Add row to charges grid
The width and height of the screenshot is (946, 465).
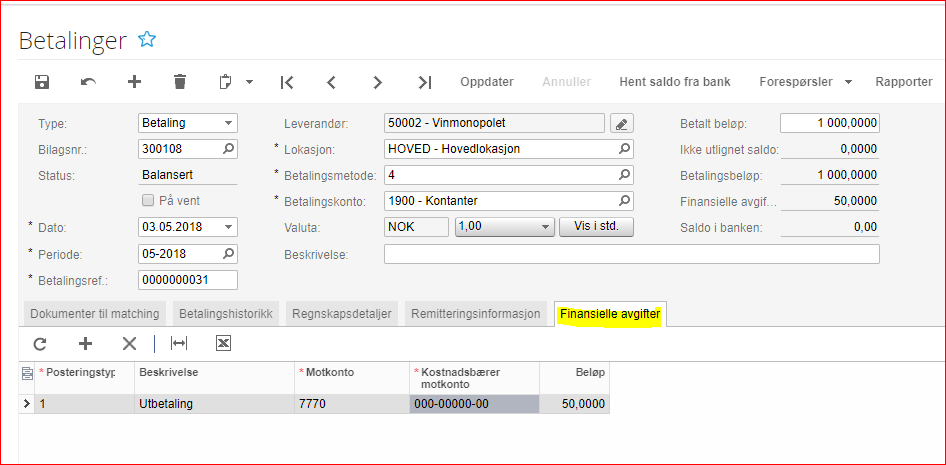point(86,344)
